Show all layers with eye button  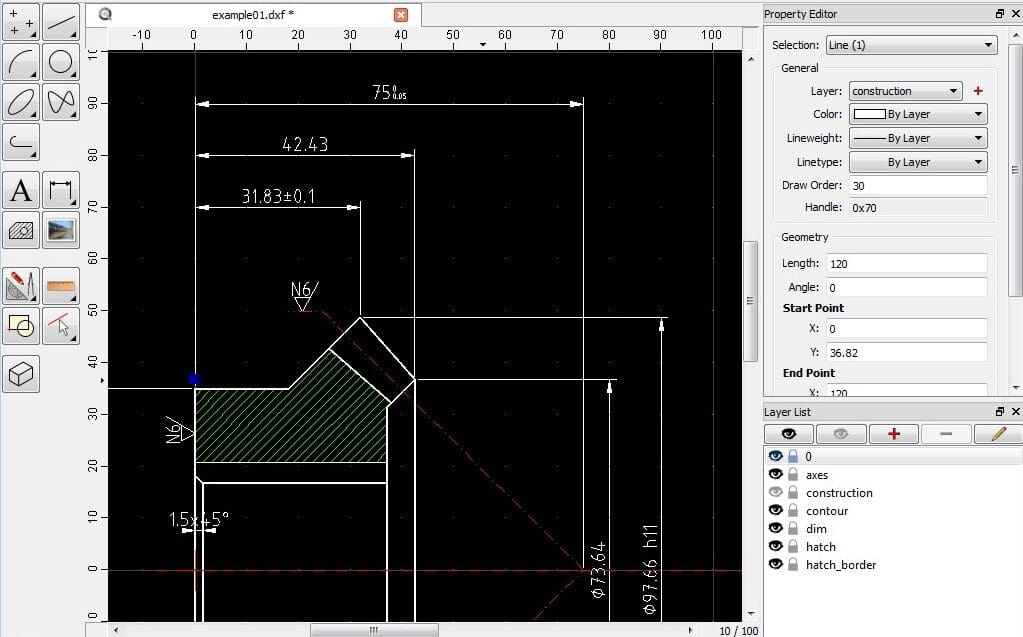789,434
